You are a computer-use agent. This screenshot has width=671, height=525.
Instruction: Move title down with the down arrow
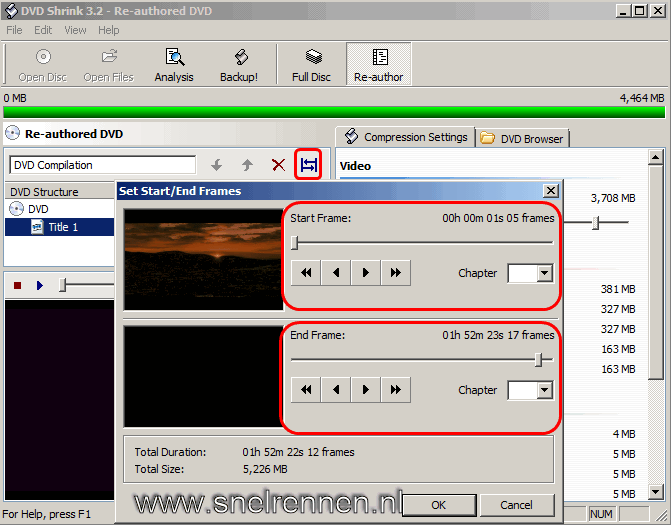217,165
